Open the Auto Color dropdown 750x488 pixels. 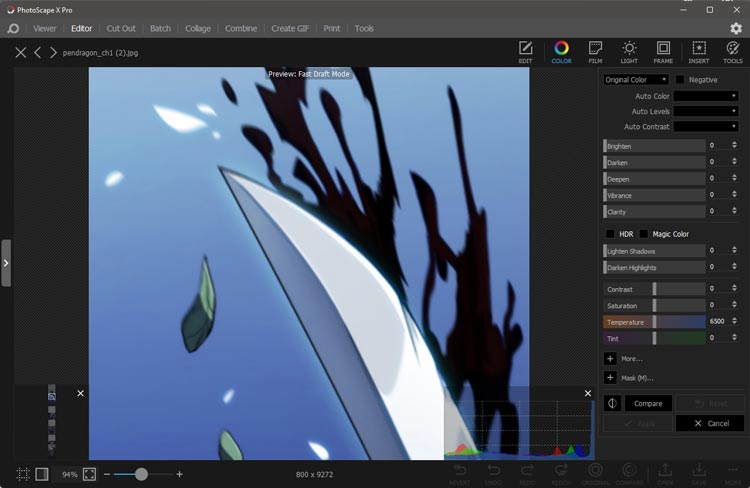706,96
